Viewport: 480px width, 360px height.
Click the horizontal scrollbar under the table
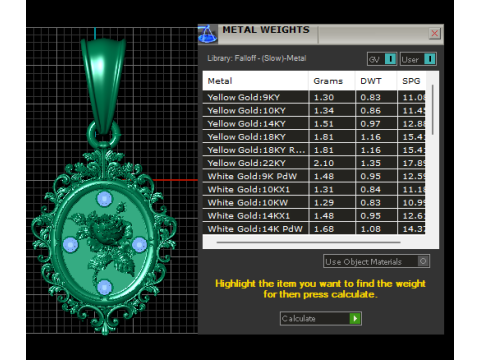pos(308,242)
